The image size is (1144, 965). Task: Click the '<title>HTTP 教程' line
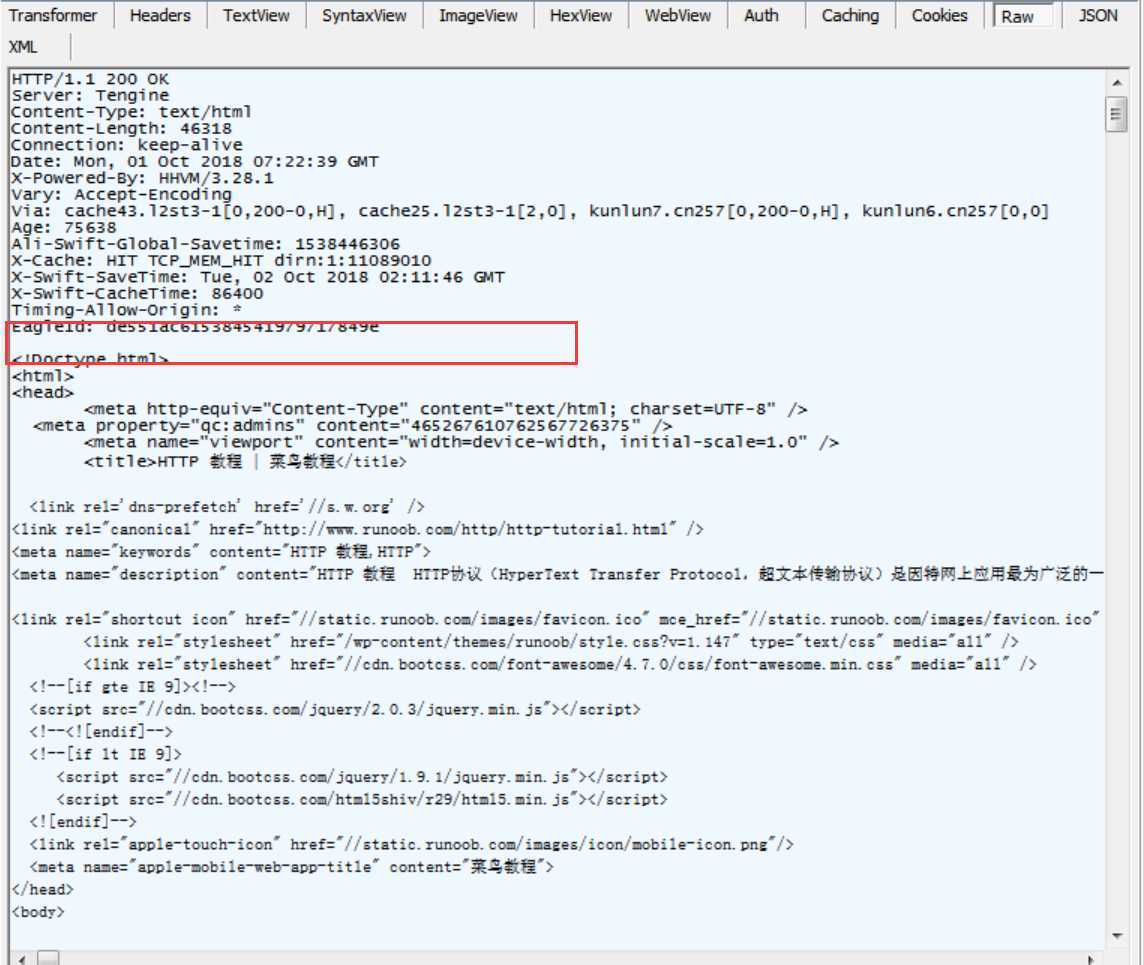tap(245, 461)
